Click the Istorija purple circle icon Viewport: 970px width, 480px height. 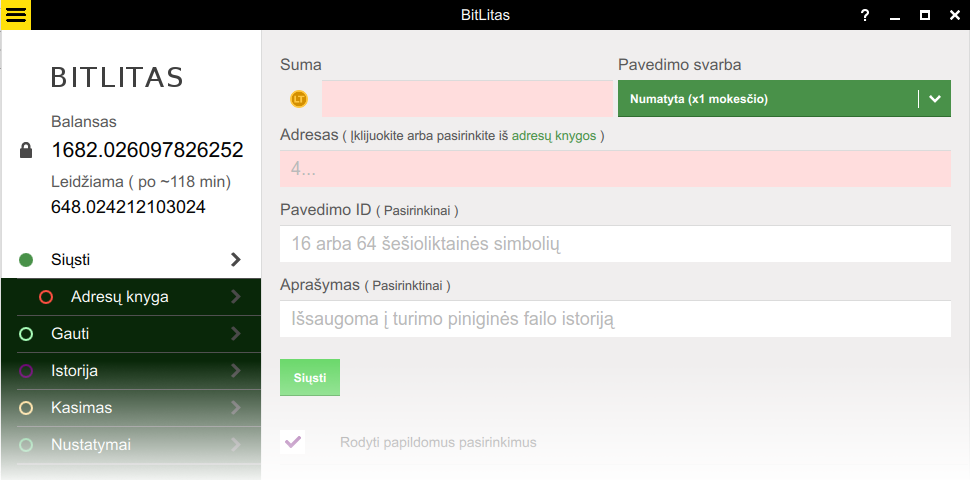[27, 371]
